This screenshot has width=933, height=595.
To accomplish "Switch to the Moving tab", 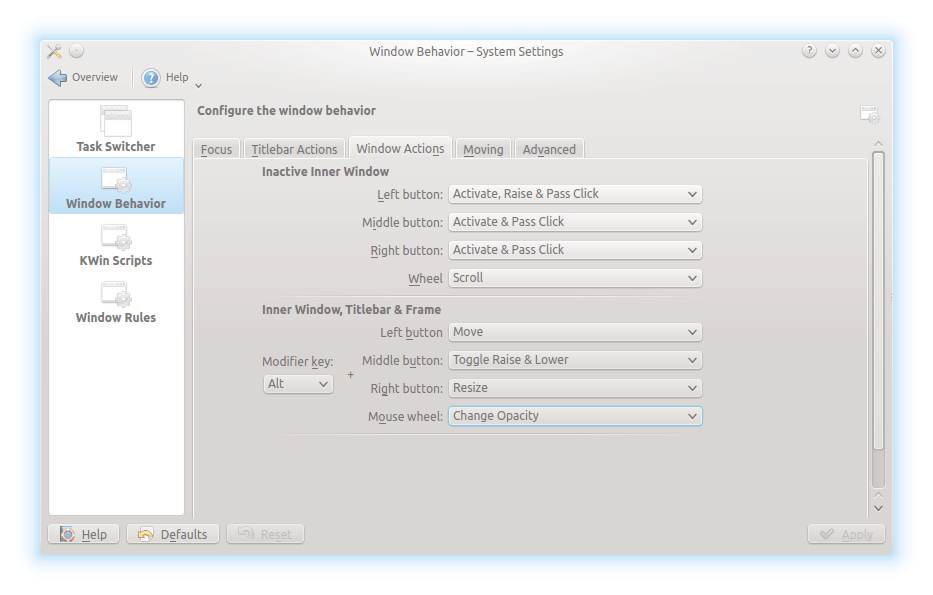I will (x=483, y=149).
